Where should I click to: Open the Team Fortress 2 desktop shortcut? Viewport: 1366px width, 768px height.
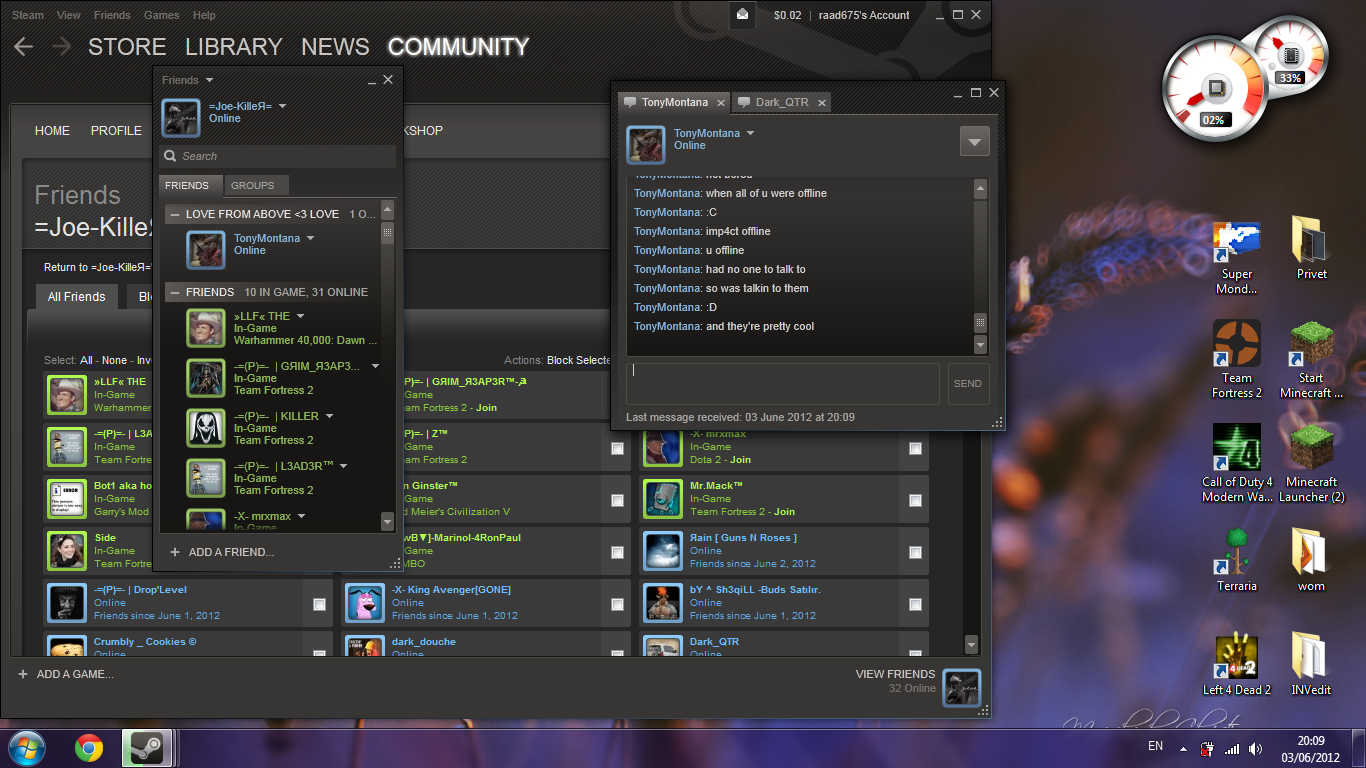pos(1237,360)
